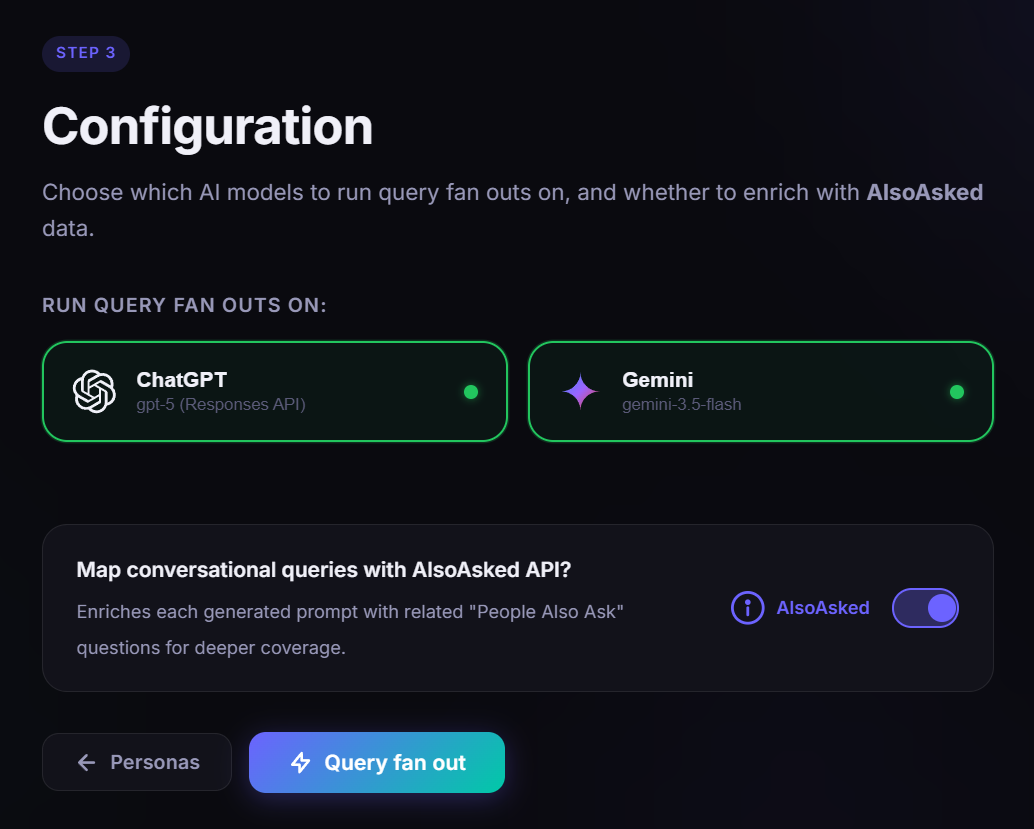Disable the AlsoAsked toggle switch
Screen dimensions: 1034x829
pyautogui.click(x=925, y=607)
